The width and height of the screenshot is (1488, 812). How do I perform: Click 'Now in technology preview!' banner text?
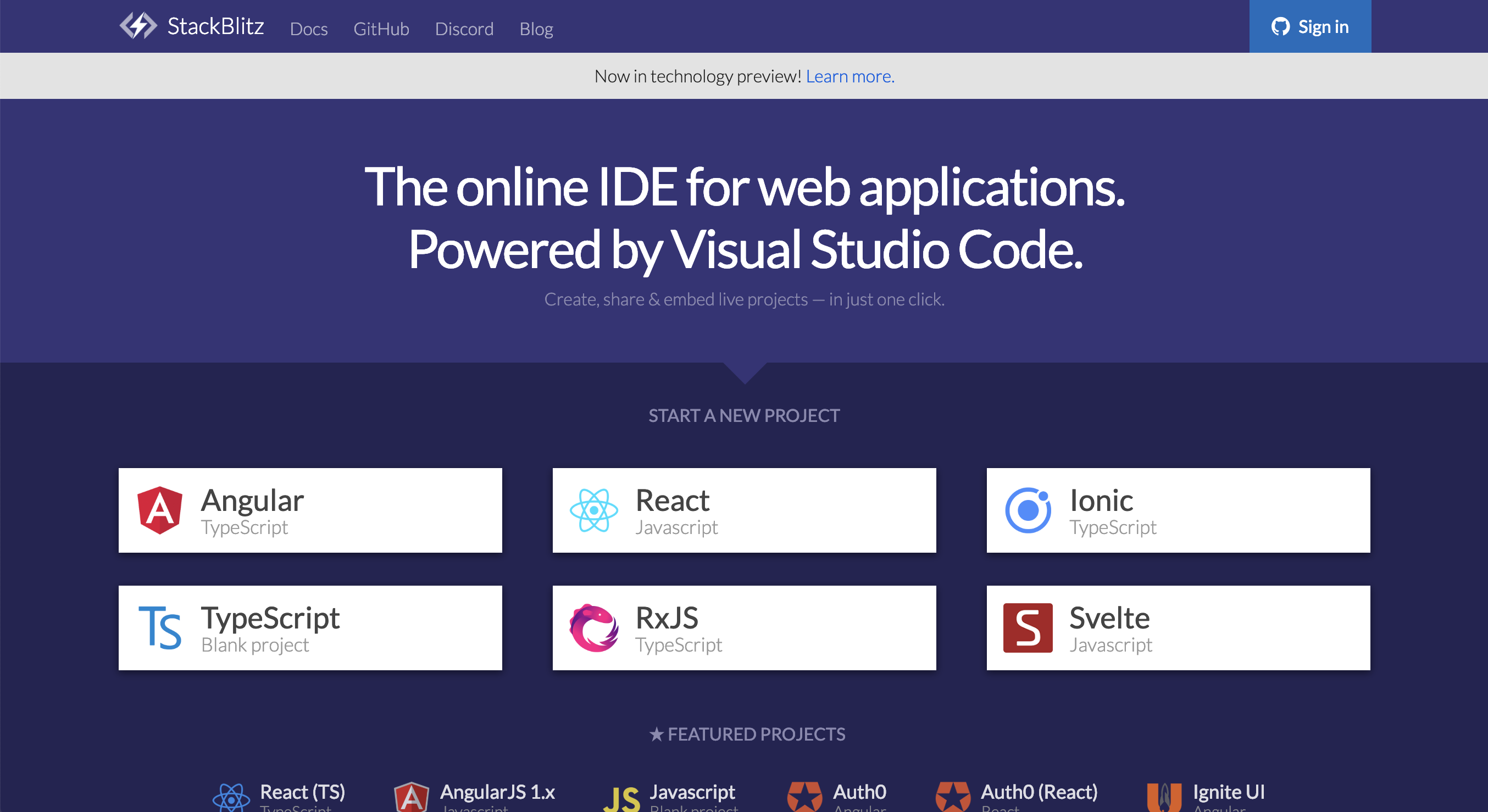point(698,76)
